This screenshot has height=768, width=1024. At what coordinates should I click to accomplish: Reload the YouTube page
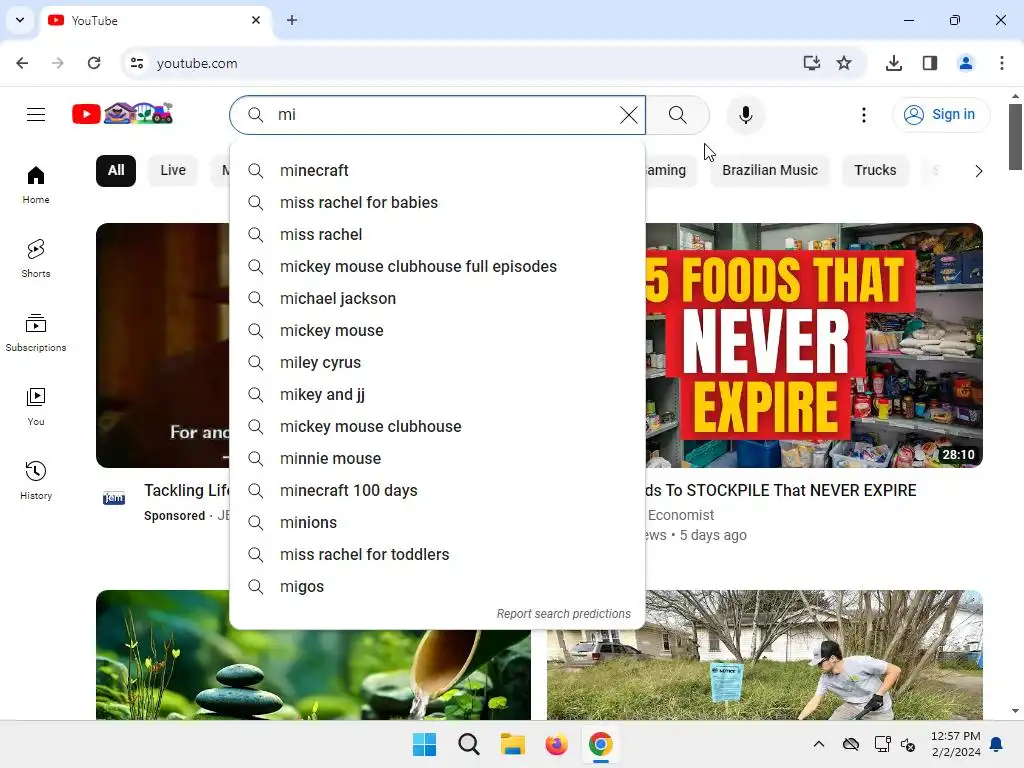(x=94, y=63)
